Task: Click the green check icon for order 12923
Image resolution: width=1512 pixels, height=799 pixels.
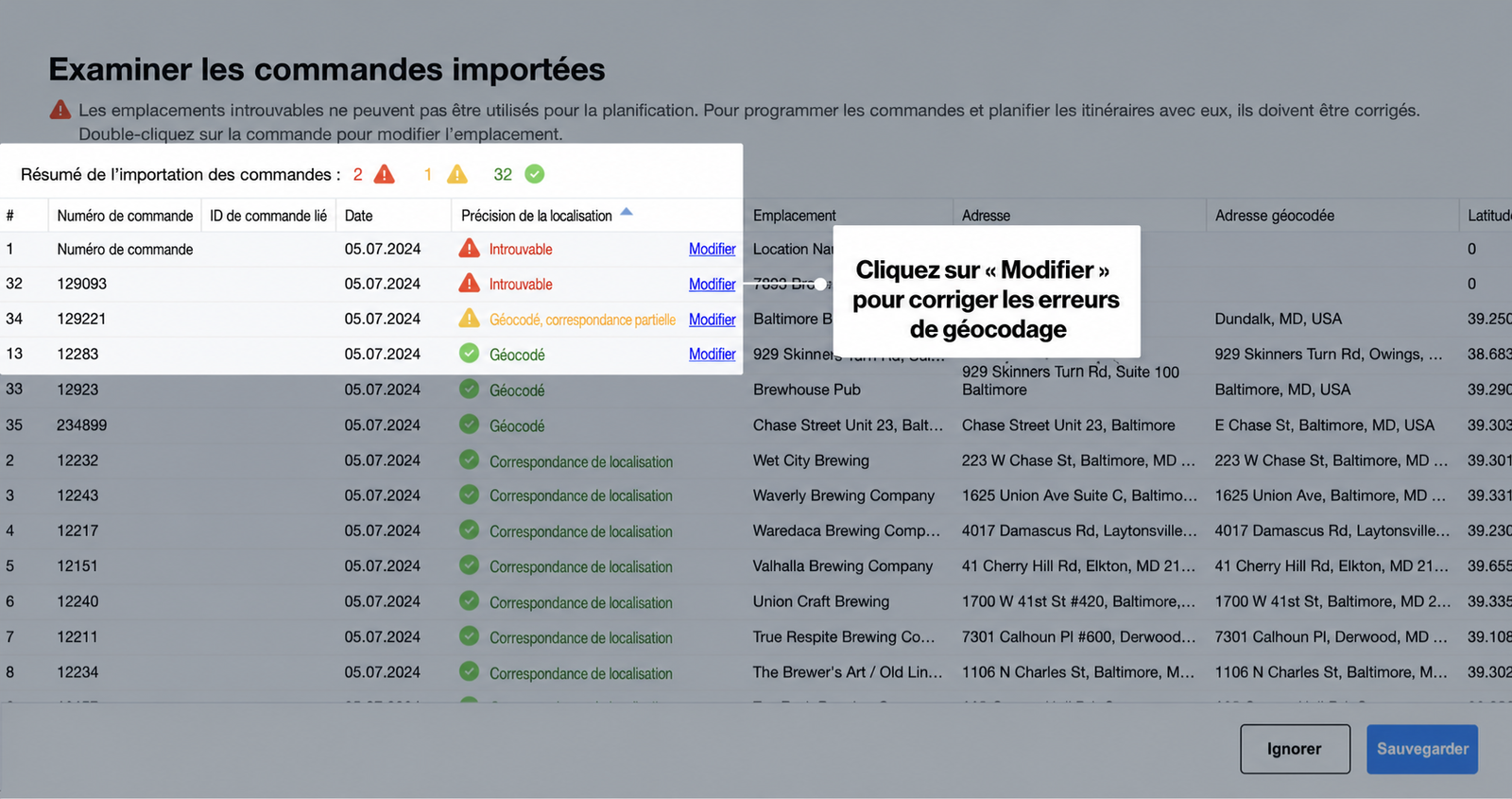Action: [469, 389]
